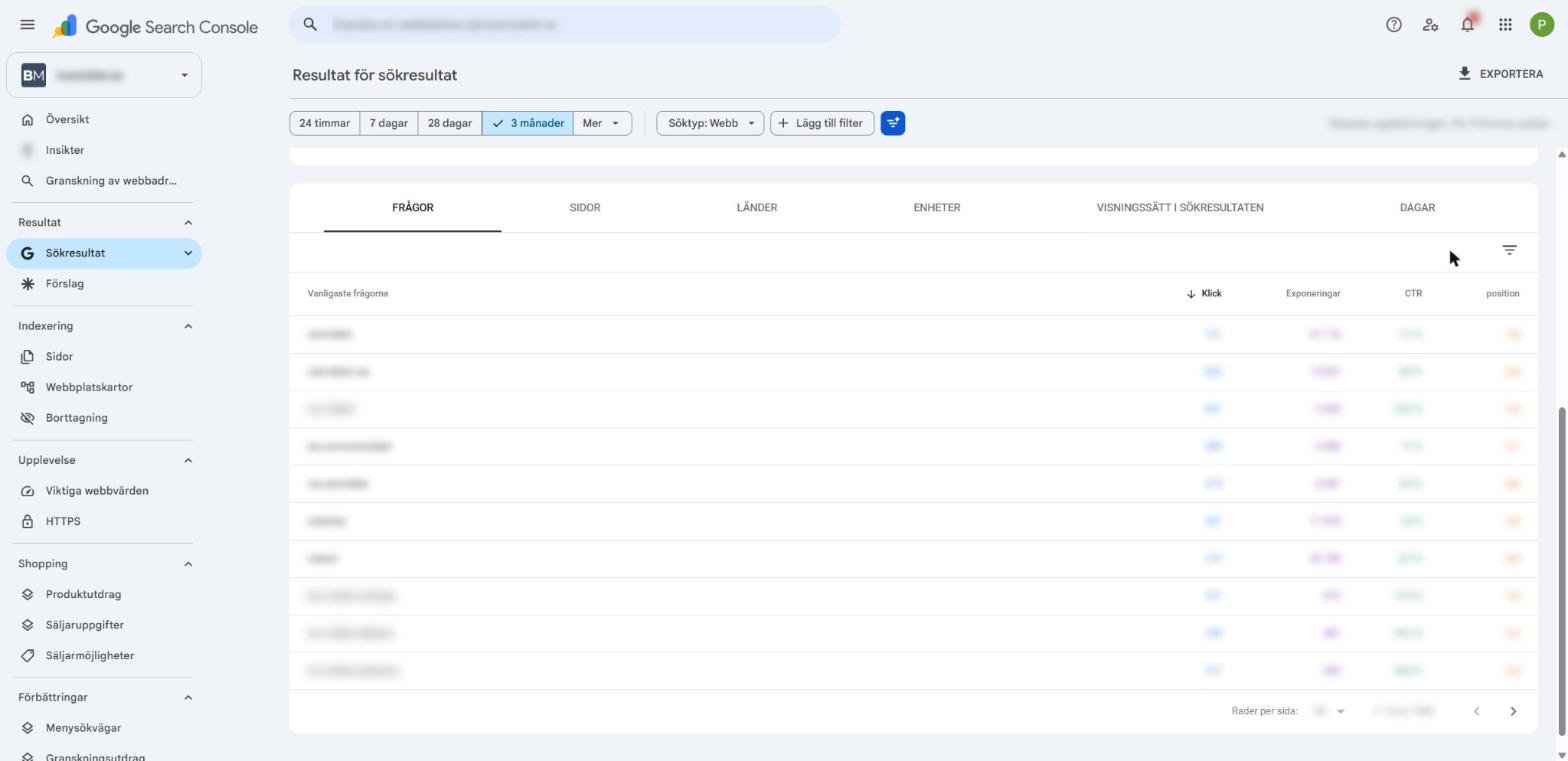Screen dimensions: 1568x761
Task: Open Granskning av webbadress in sidebar
Action: coord(104,181)
